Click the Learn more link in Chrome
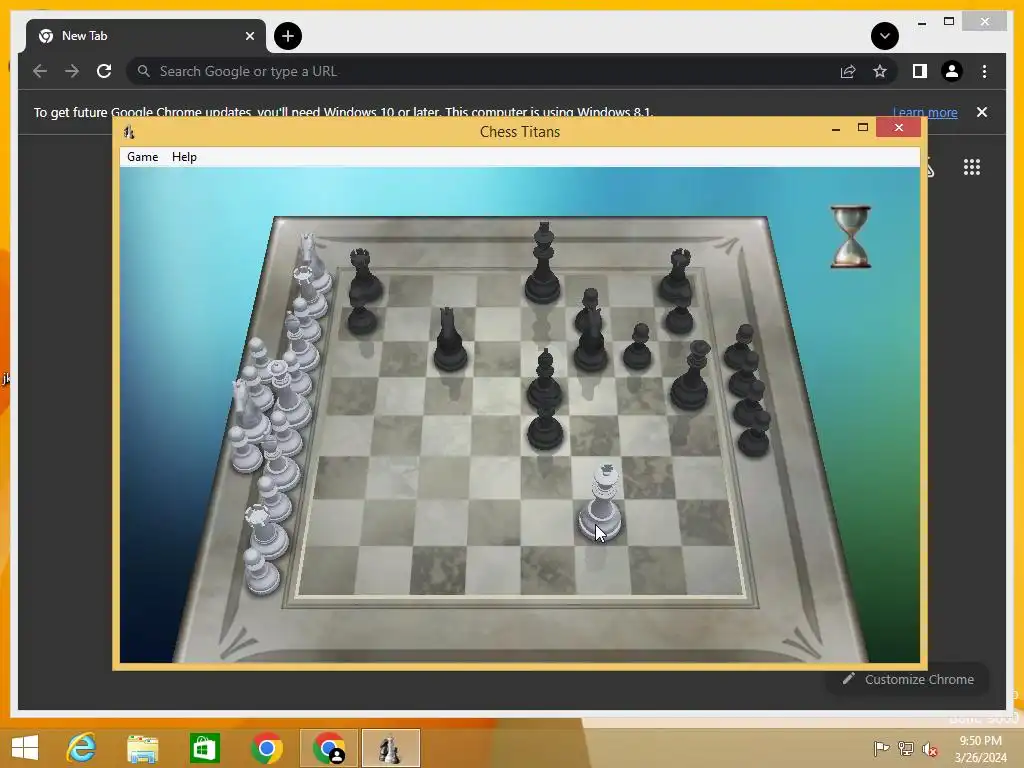The width and height of the screenshot is (1024, 768). point(925,112)
